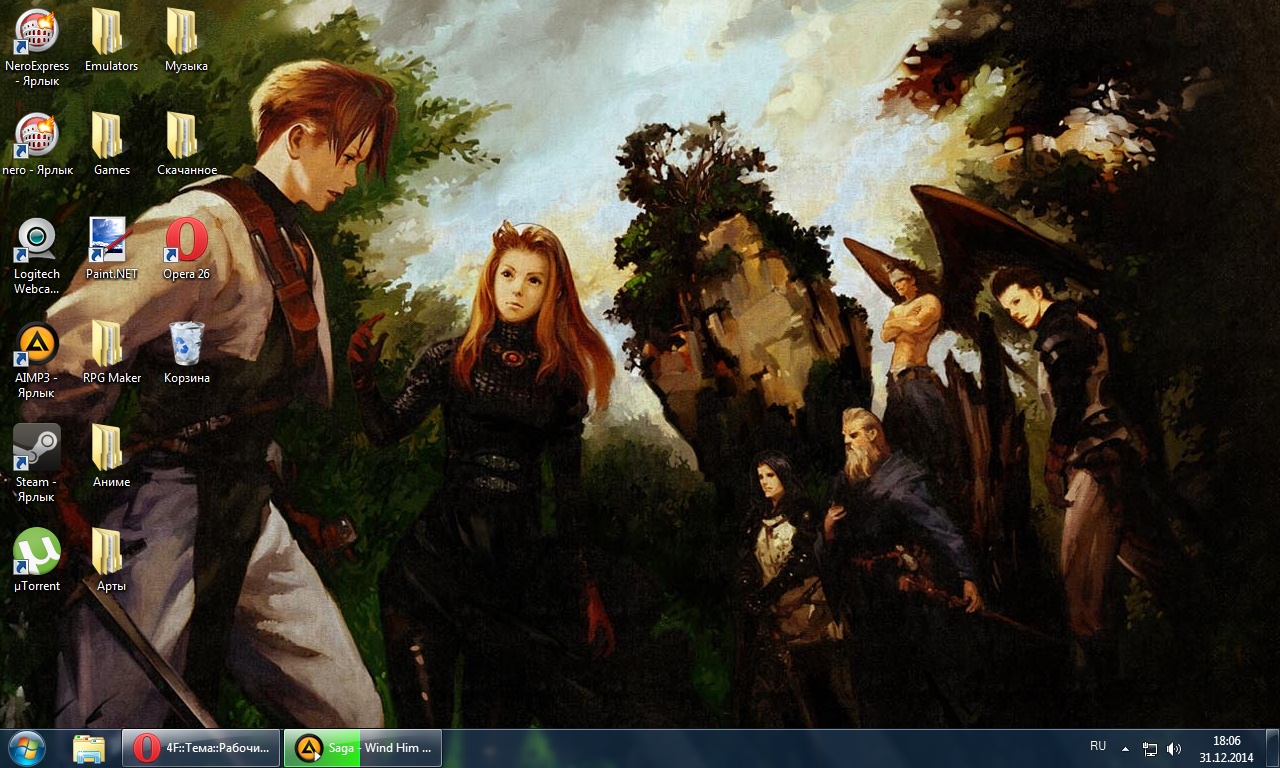Select the NeroExpress shortcut icon
The image size is (1280, 768).
click(x=37, y=31)
